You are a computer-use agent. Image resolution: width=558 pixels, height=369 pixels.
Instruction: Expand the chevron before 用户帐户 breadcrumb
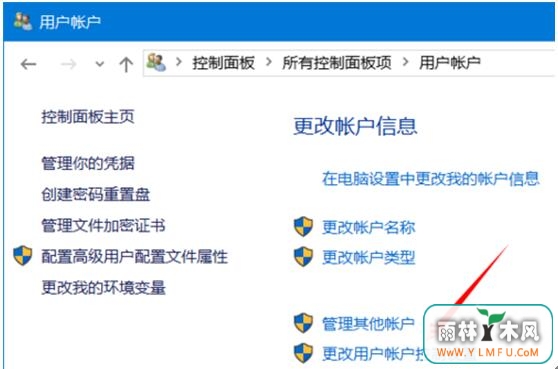click(405, 62)
